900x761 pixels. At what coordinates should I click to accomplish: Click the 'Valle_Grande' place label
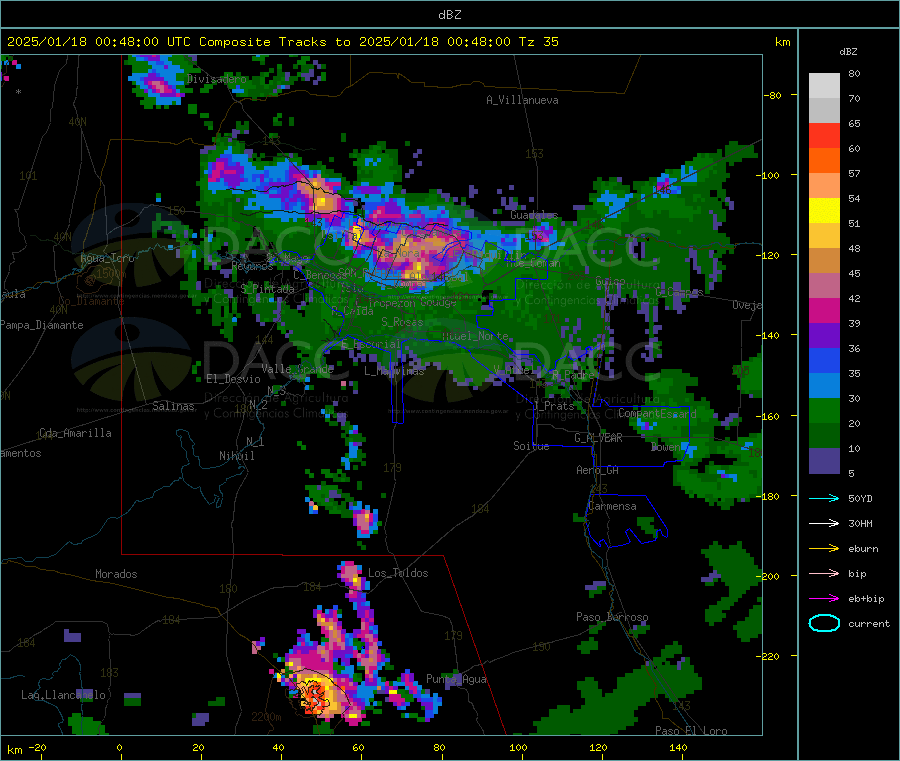297,369
